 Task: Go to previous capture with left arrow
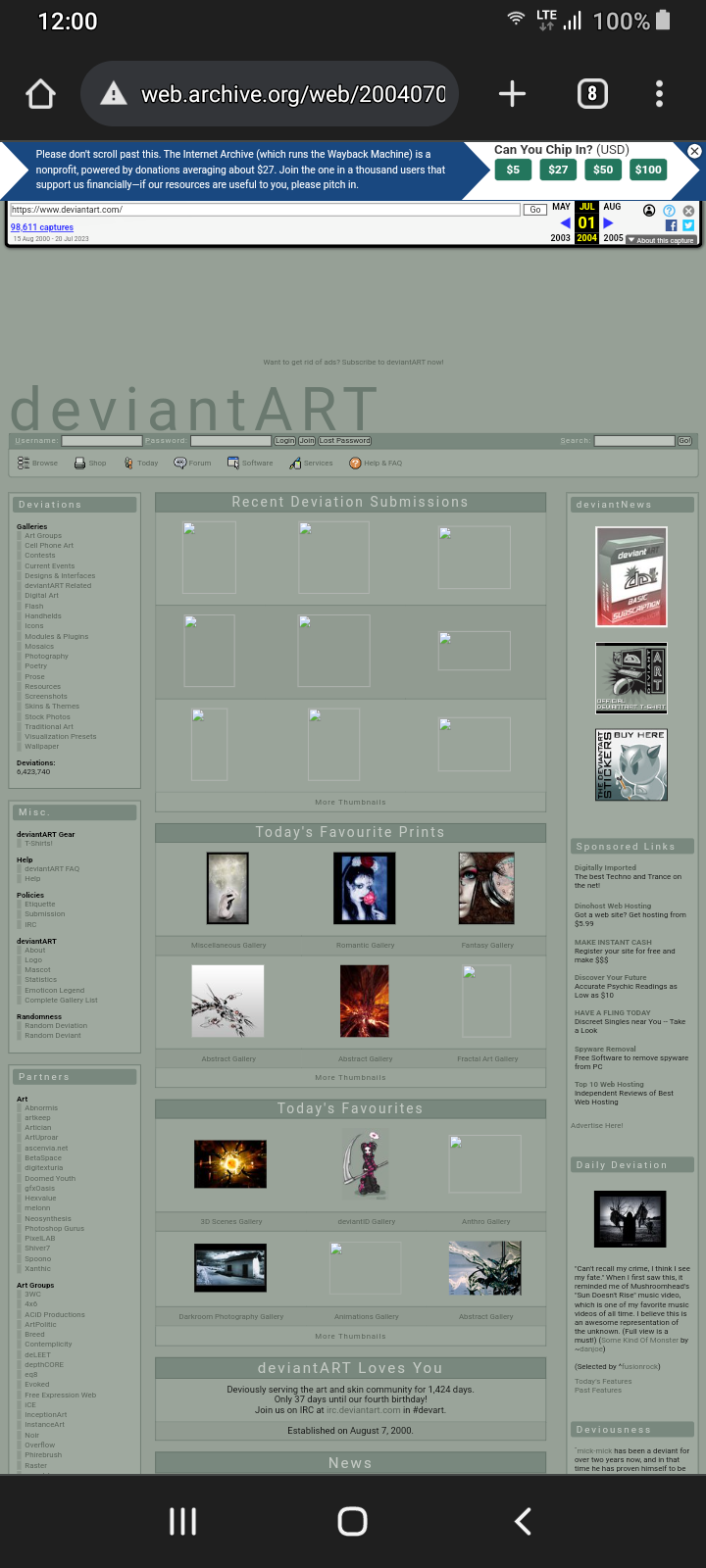click(565, 223)
